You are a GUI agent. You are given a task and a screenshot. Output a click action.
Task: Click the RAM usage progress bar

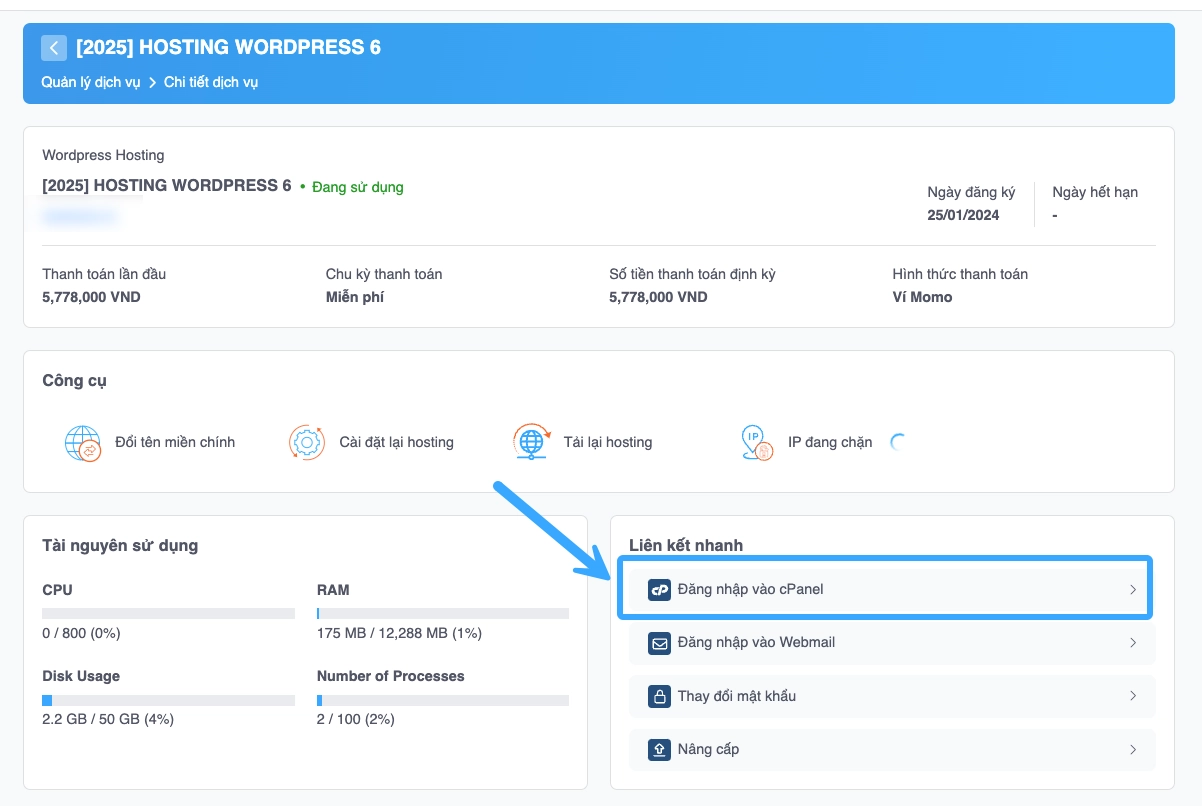coord(443,613)
